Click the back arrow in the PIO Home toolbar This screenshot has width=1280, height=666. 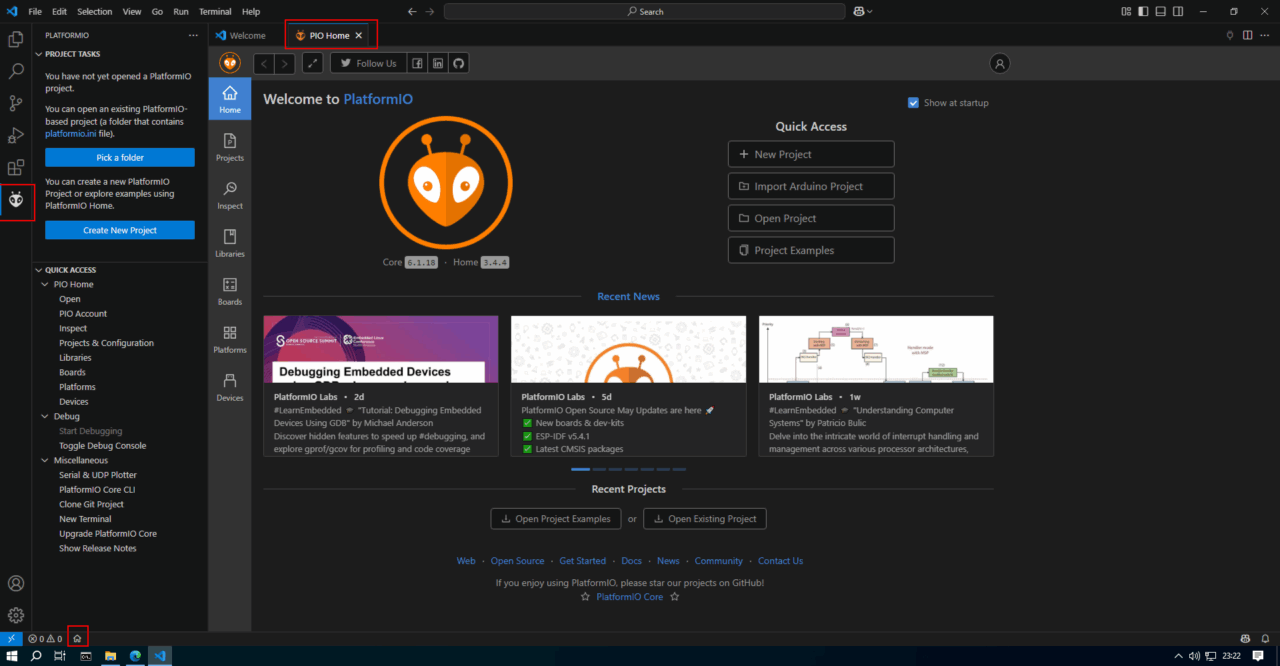click(x=264, y=63)
